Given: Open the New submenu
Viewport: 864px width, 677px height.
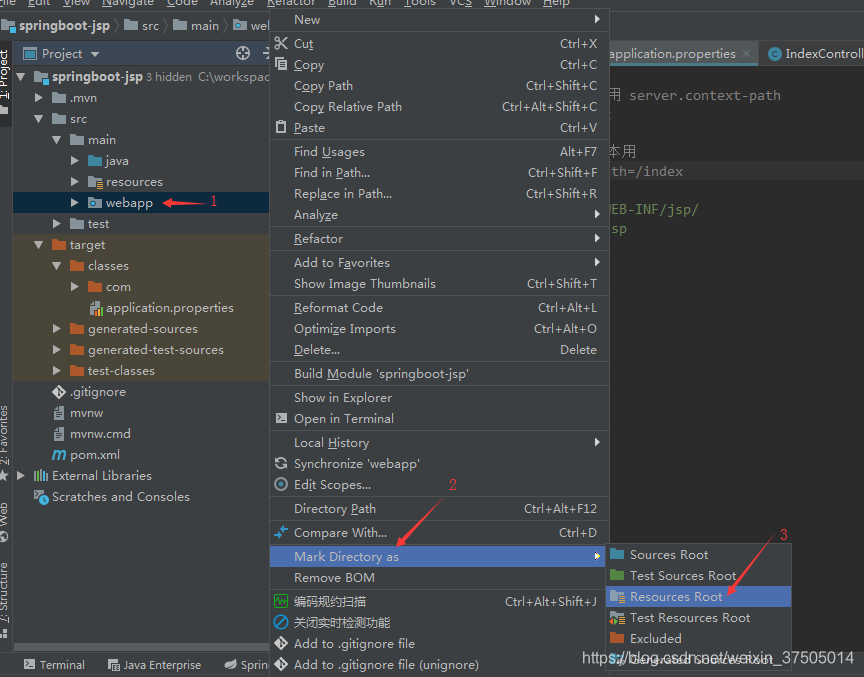Looking at the screenshot, I should 439,19.
